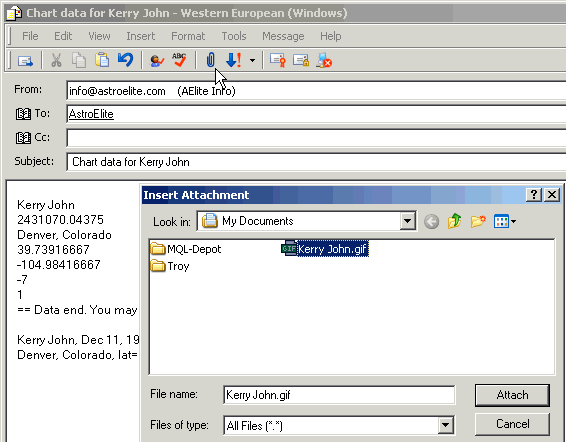Click the Cut scissors icon
Screen dimensions: 566x442
56,60
